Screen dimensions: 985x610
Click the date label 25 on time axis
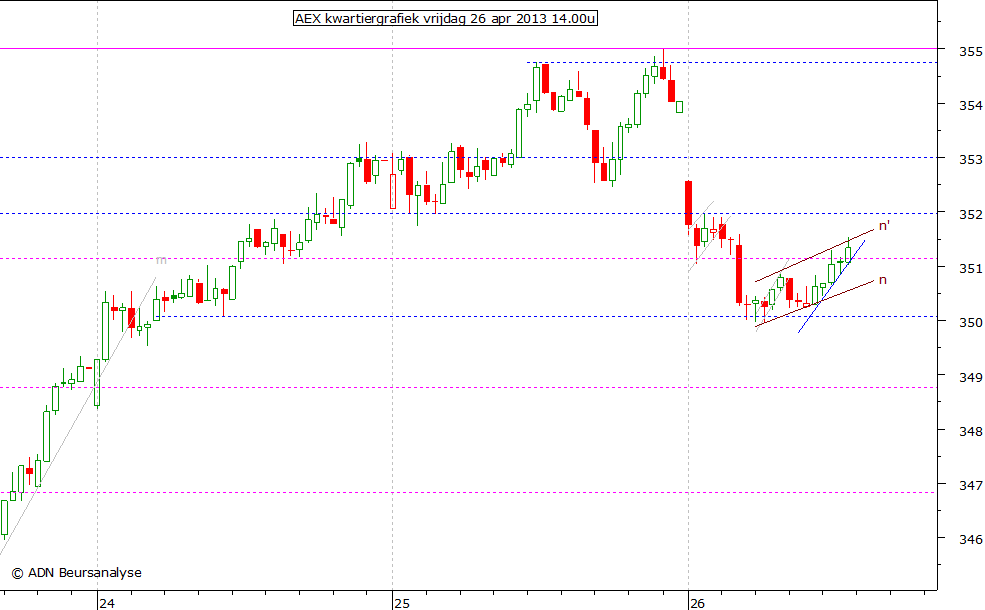(x=402, y=603)
